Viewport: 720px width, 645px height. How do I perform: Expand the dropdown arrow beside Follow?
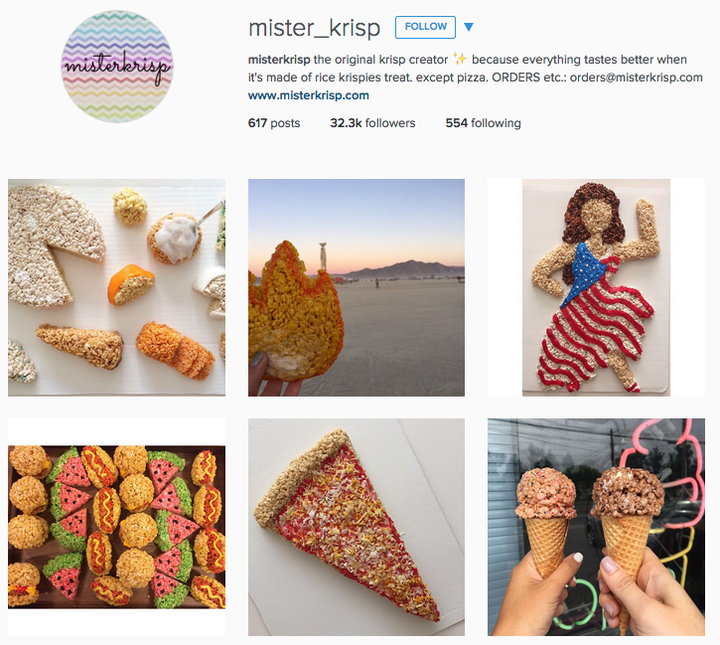pos(468,27)
